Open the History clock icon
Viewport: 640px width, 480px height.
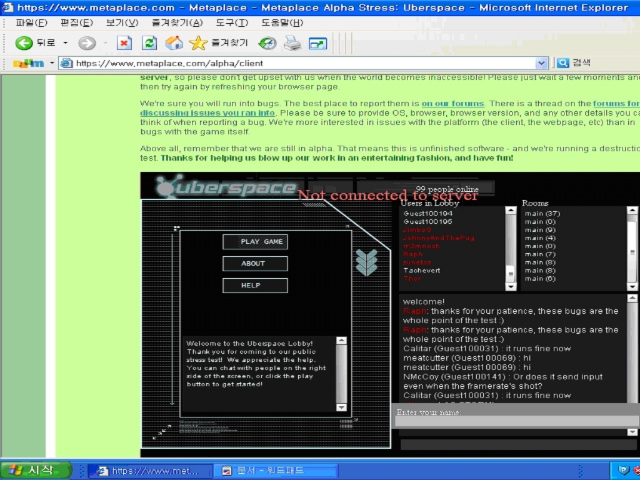pyautogui.click(x=268, y=43)
